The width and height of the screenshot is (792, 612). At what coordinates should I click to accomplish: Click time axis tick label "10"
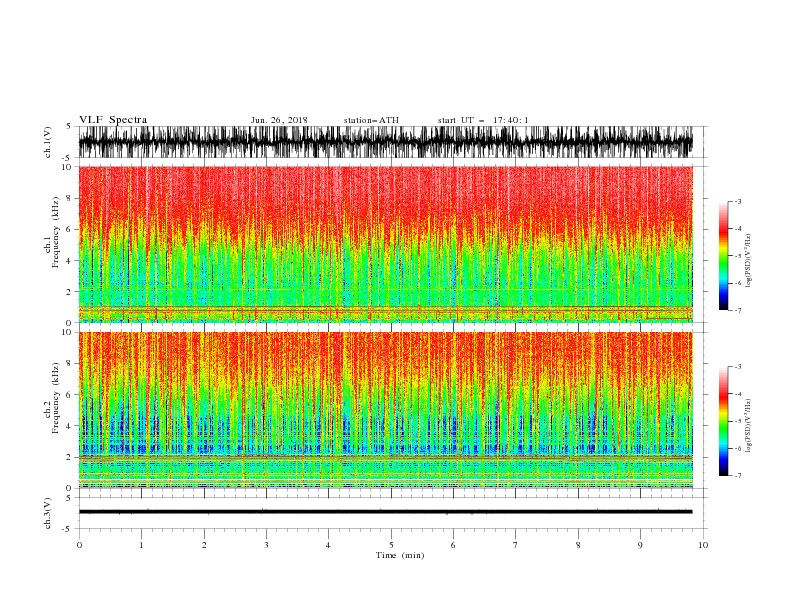[703, 545]
